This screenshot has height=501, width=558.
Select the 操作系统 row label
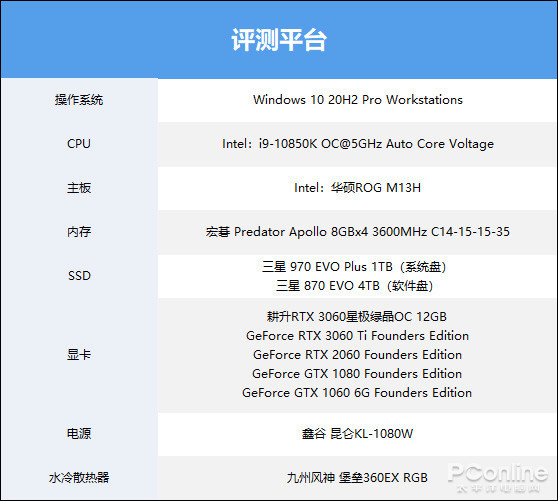79,100
